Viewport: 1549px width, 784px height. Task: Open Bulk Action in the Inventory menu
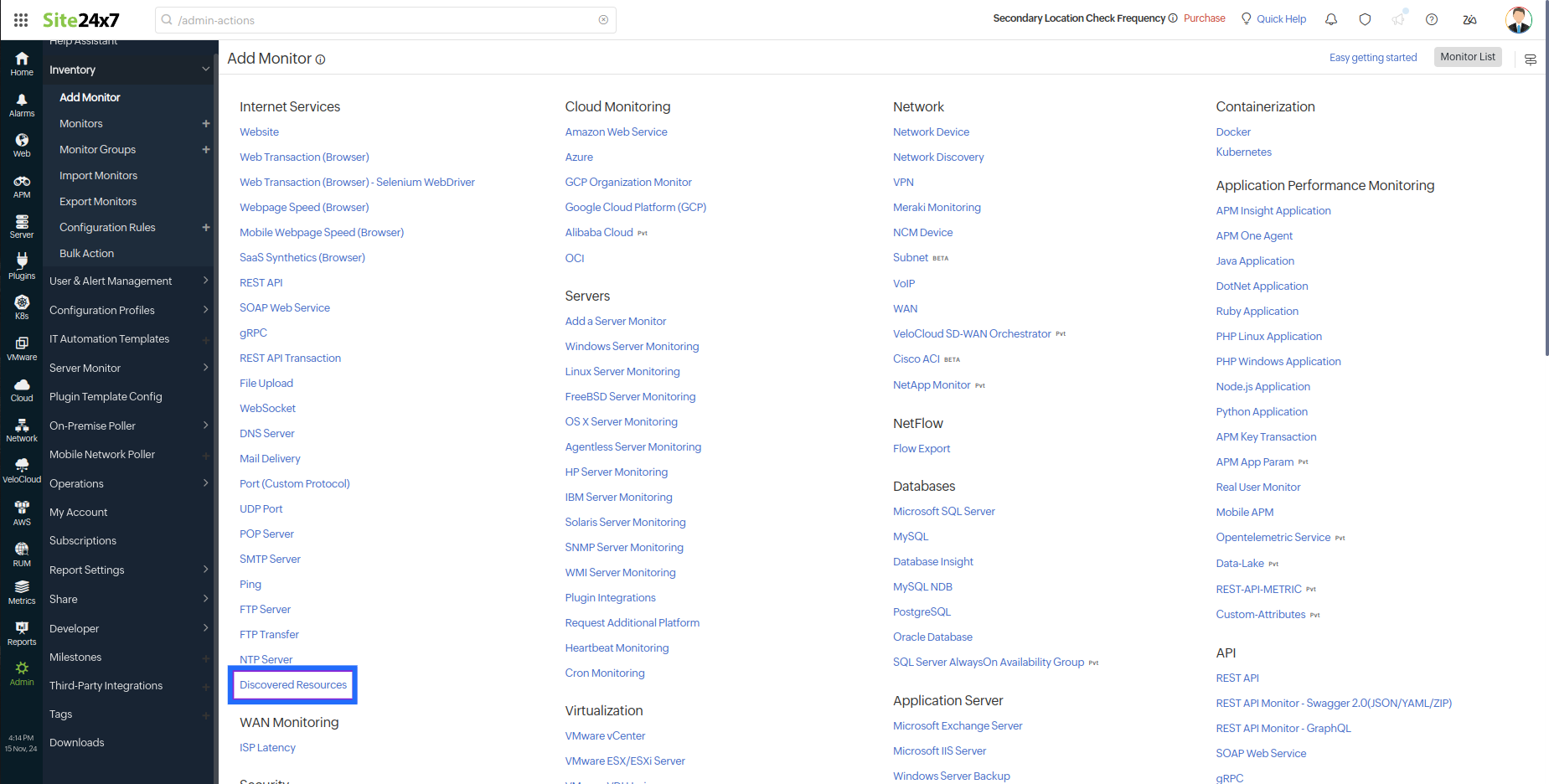click(86, 253)
